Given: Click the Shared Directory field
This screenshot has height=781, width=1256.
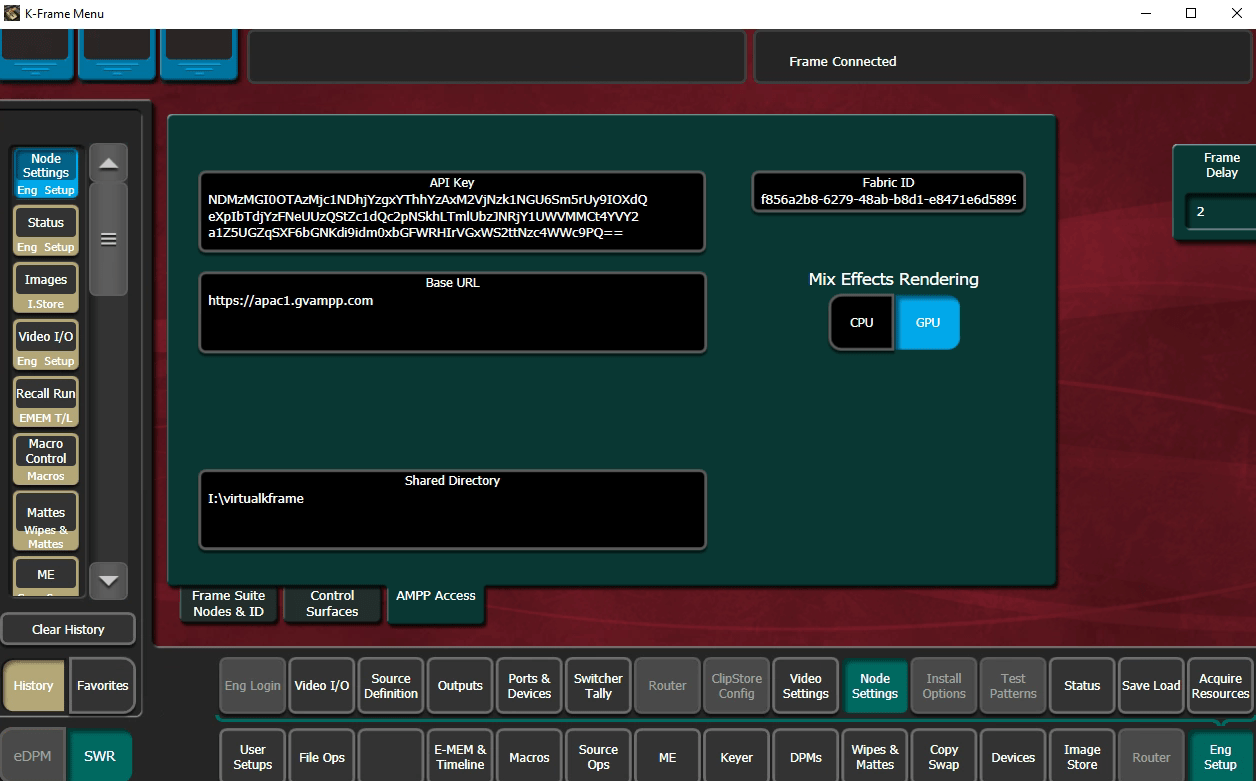Looking at the screenshot, I should [452, 510].
